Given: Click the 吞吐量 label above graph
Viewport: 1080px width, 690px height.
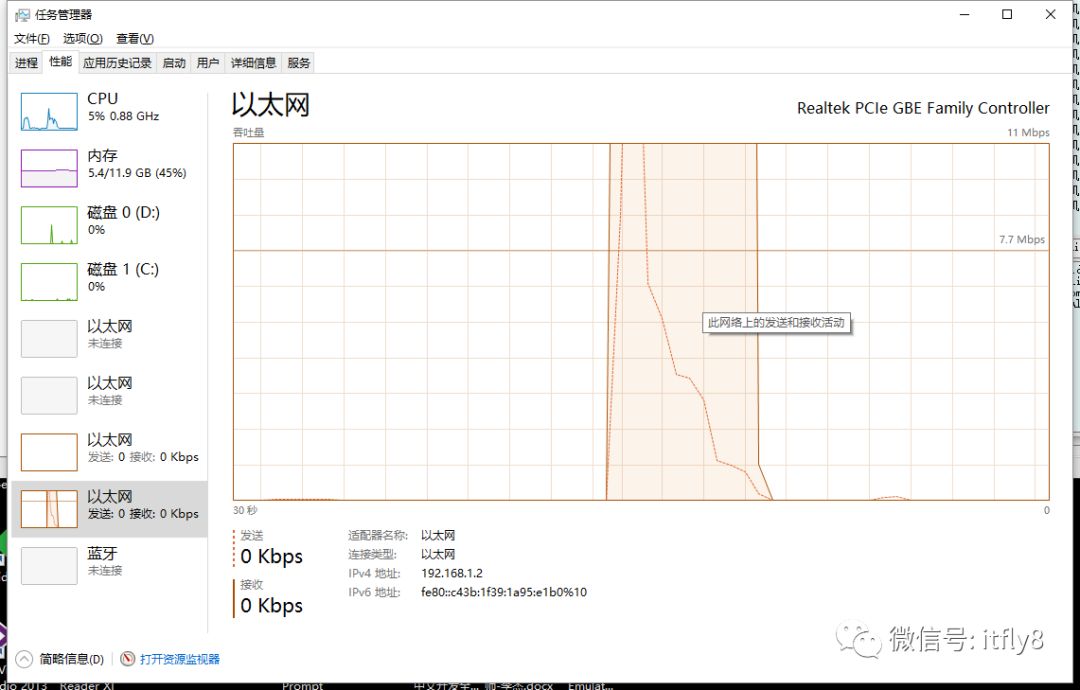Looking at the screenshot, I should (x=249, y=132).
